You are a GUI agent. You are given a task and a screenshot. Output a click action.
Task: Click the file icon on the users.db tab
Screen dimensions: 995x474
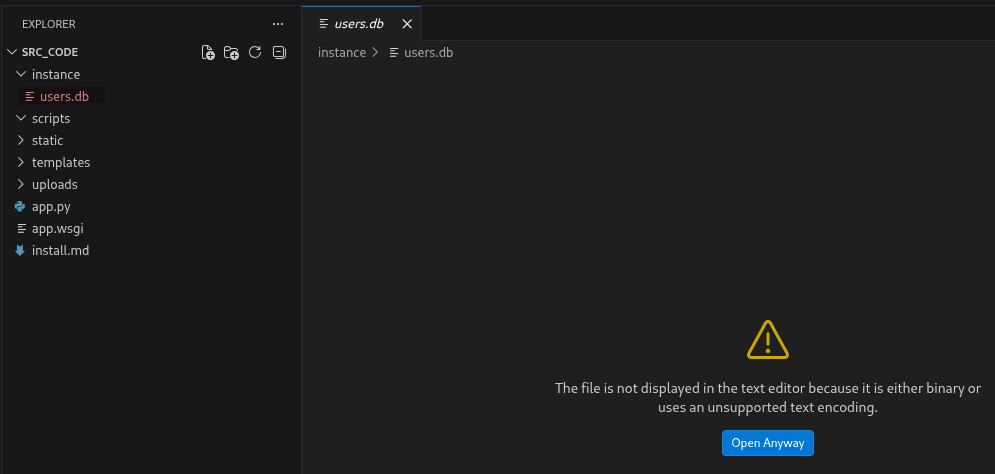tap(324, 23)
